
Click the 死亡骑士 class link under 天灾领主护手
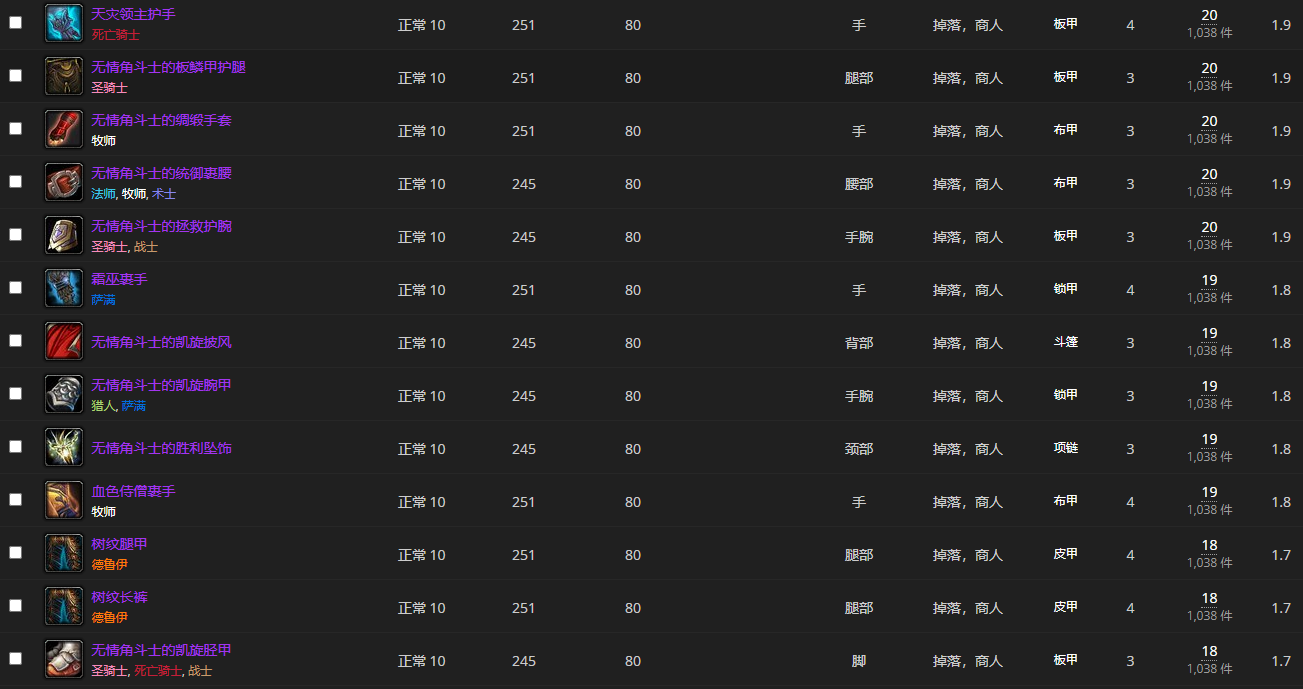[x=115, y=34]
